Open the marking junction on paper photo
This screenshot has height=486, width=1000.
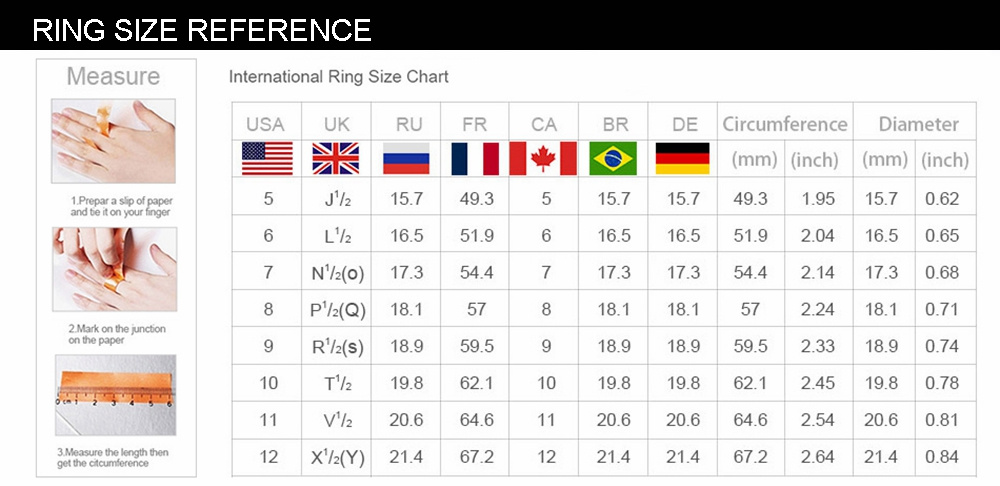pos(113,272)
